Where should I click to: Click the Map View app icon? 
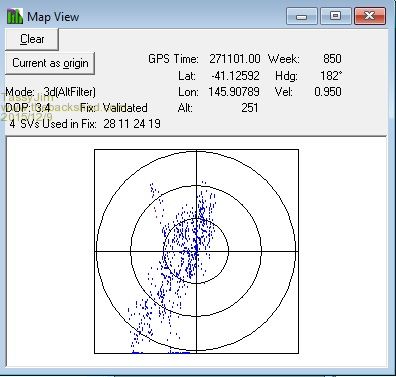click(15, 16)
